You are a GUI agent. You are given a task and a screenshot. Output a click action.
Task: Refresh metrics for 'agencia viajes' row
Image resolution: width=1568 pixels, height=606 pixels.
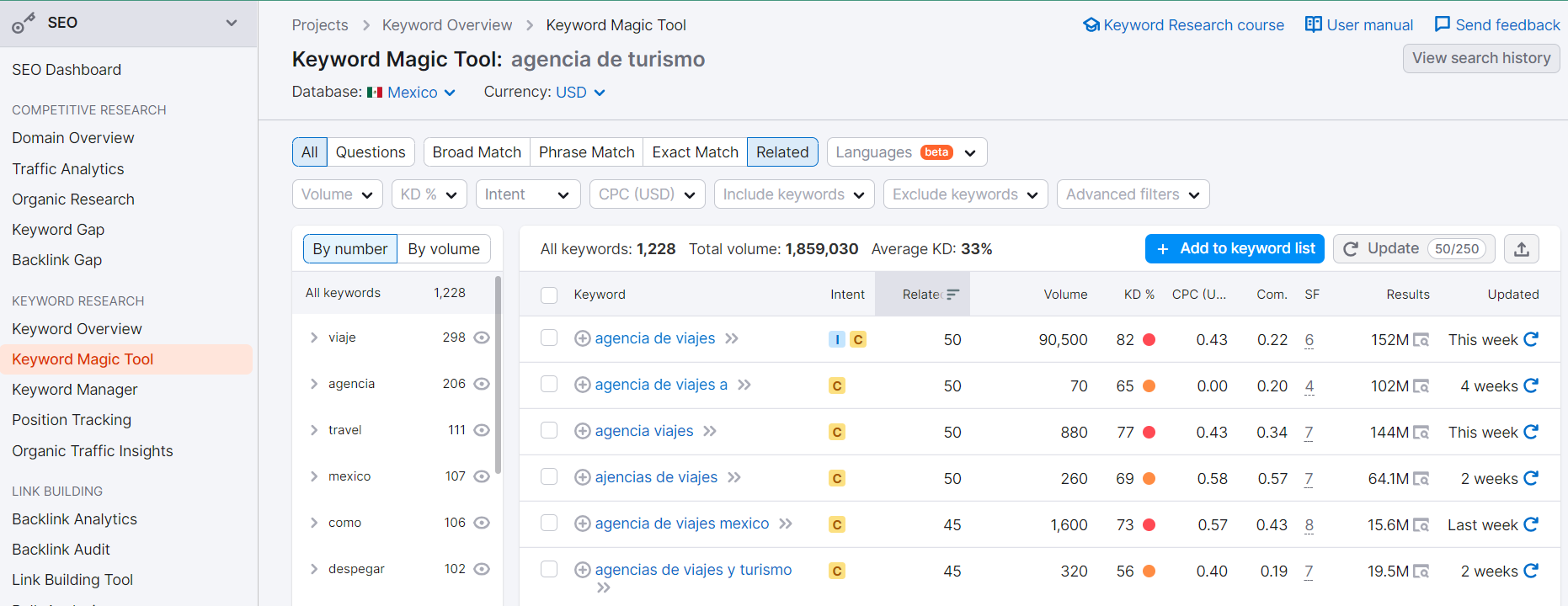click(1531, 432)
